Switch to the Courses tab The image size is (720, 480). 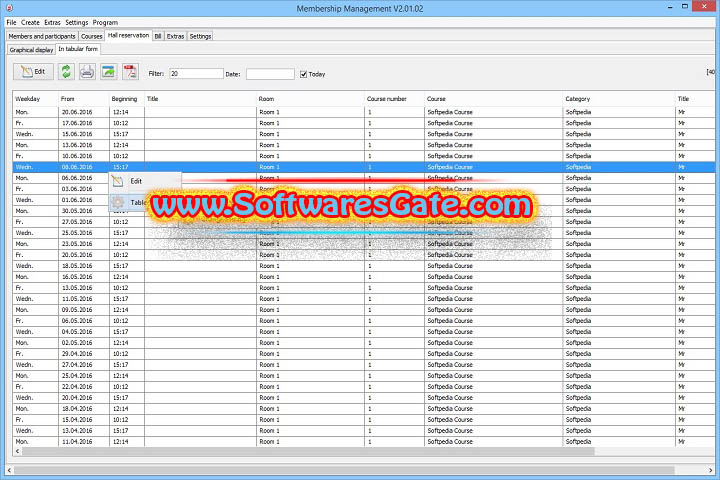91,36
